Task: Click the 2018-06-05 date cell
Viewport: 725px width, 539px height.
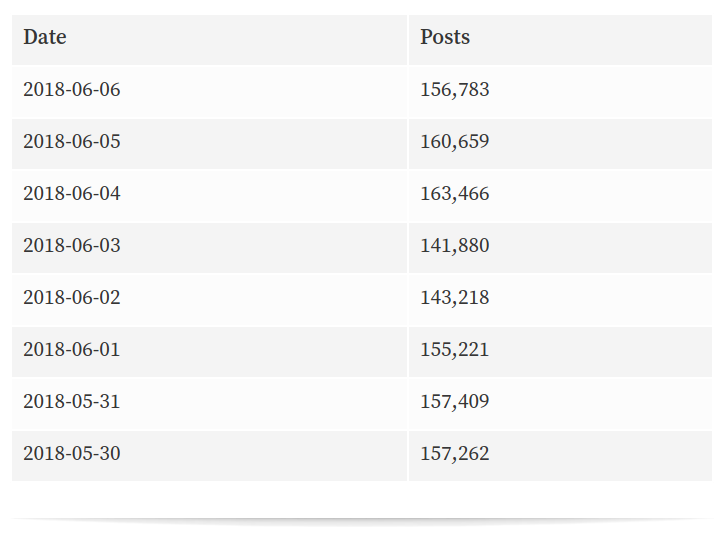Action: (x=209, y=144)
